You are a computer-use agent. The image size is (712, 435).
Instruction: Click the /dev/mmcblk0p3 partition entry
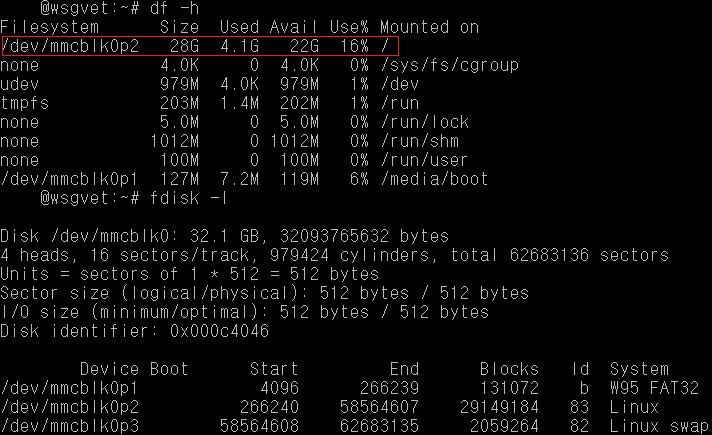(70, 426)
